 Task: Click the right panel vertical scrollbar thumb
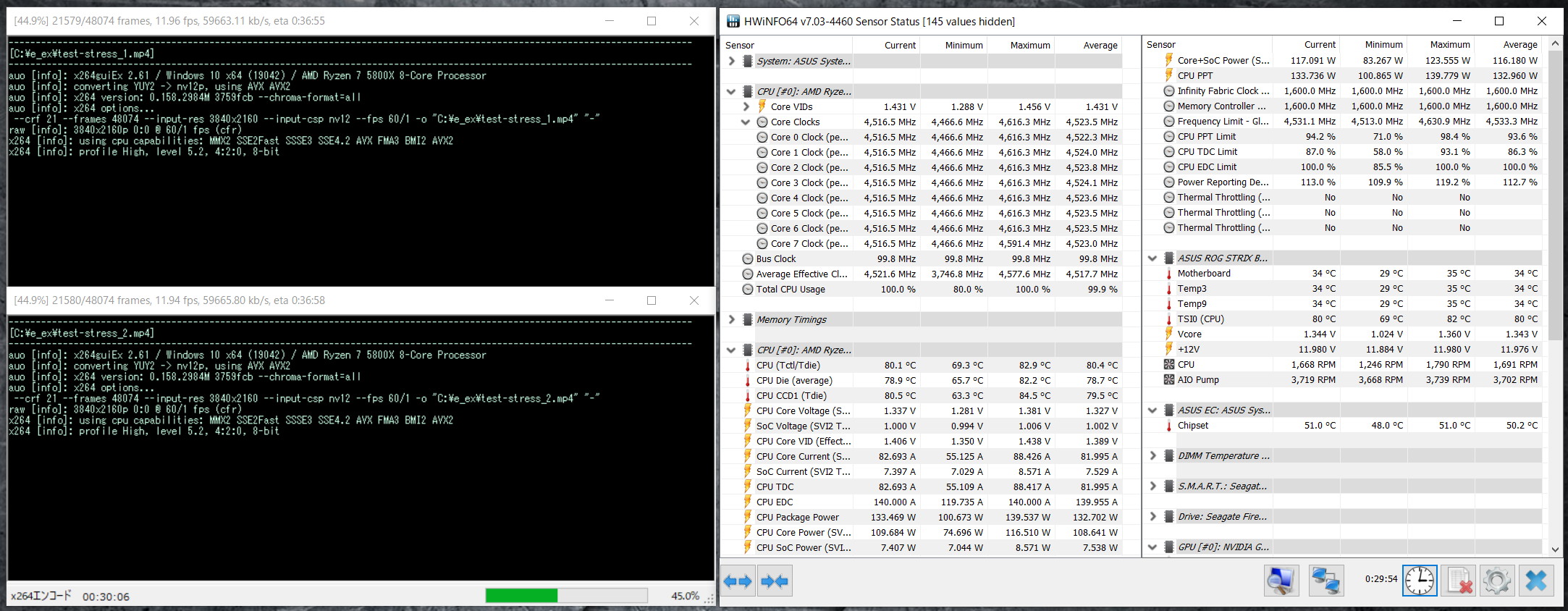1555,195
